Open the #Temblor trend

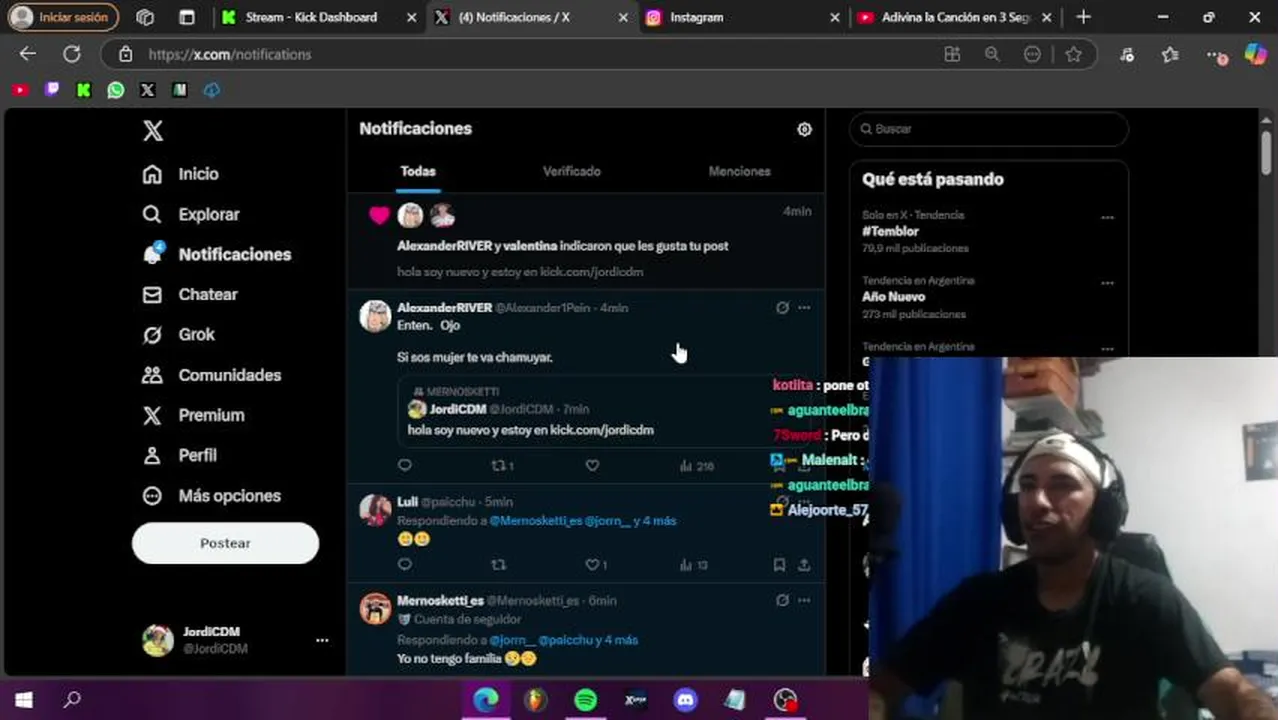point(890,231)
